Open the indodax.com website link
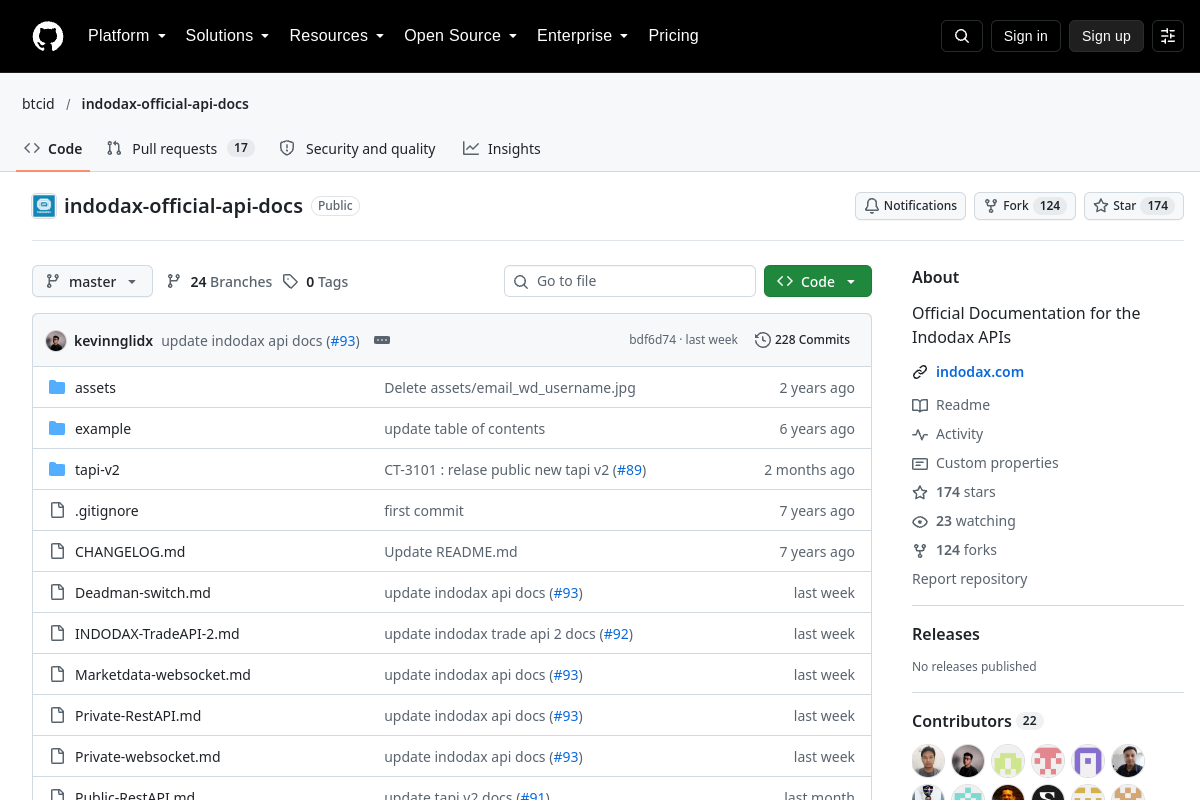The height and width of the screenshot is (800, 1200). pos(980,372)
